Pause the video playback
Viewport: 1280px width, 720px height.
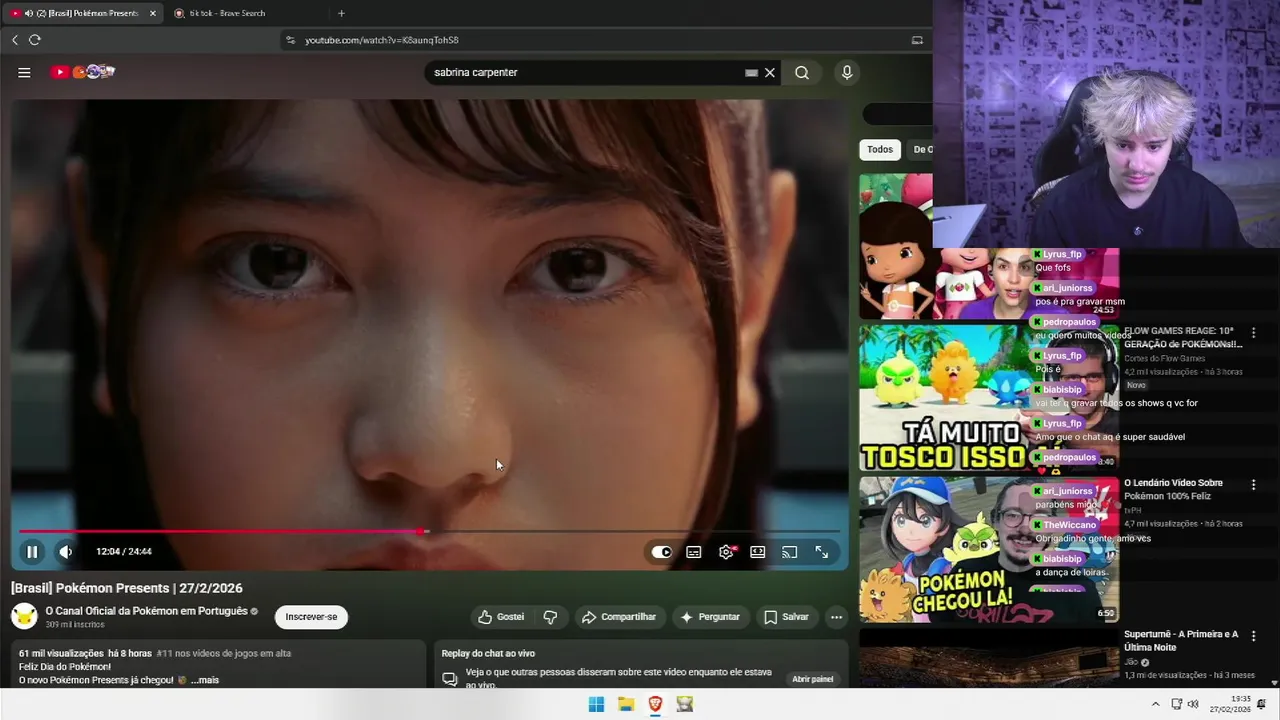point(32,551)
